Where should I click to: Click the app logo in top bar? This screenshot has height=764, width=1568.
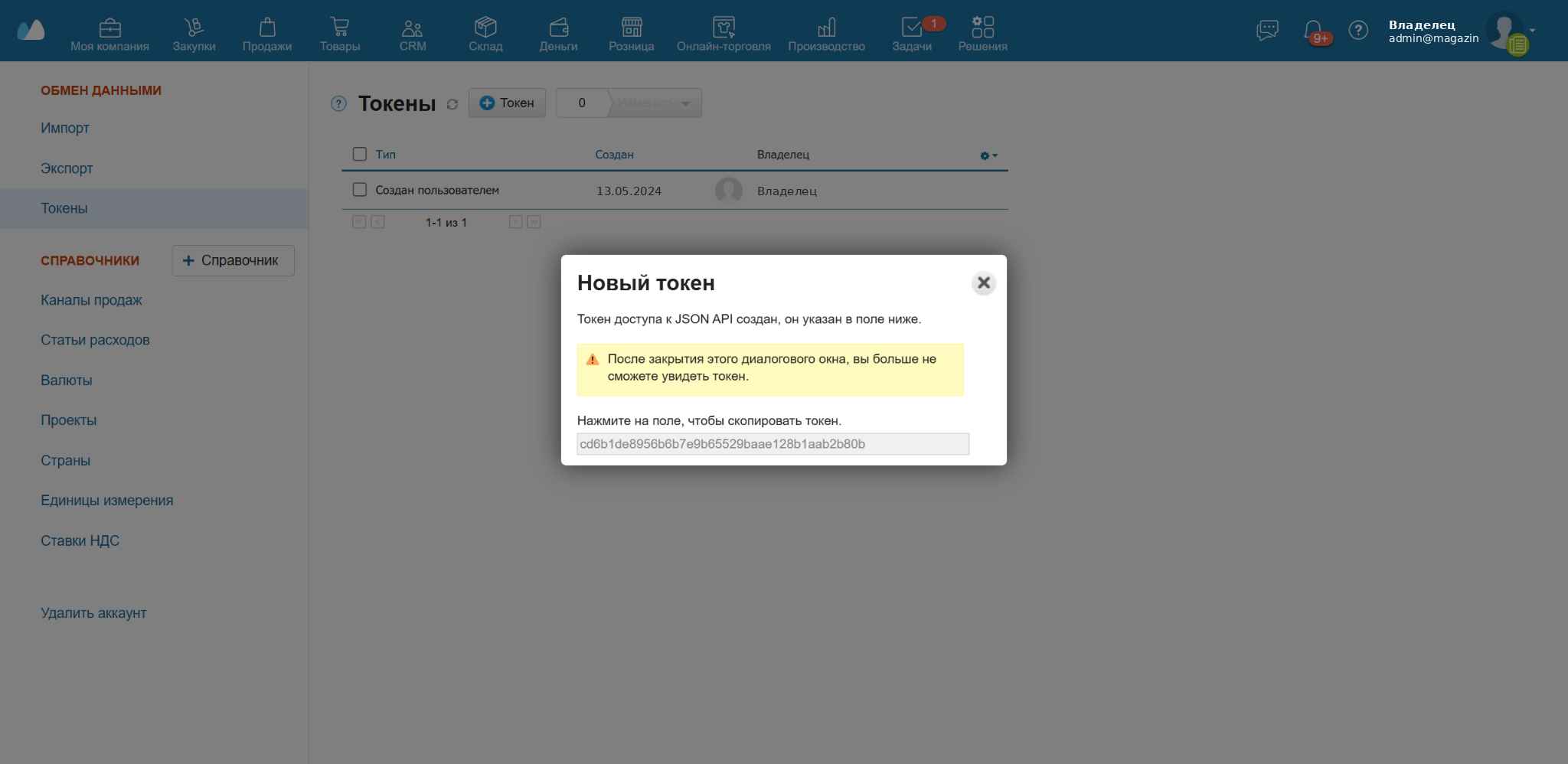click(31, 30)
